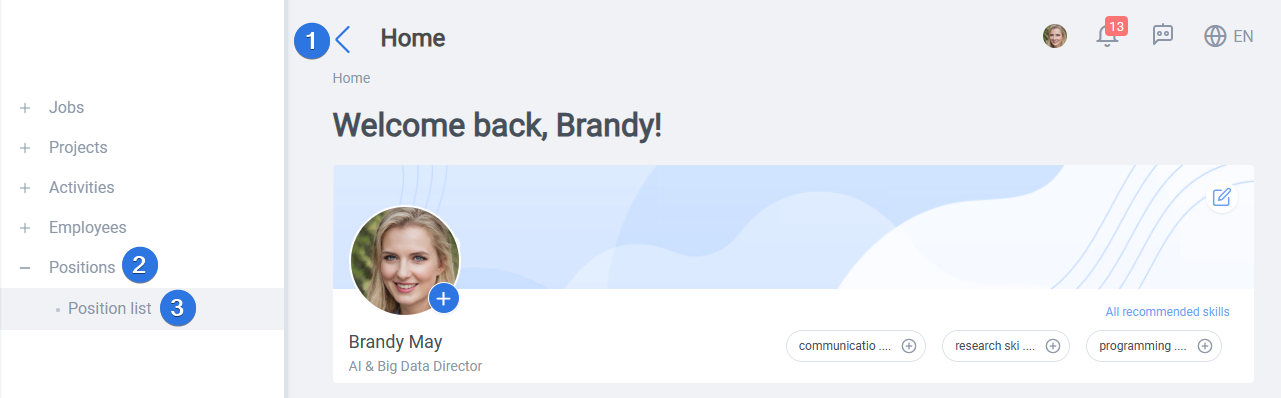Click the back chevron next to Home
The image size is (1281, 398).
pos(343,39)
